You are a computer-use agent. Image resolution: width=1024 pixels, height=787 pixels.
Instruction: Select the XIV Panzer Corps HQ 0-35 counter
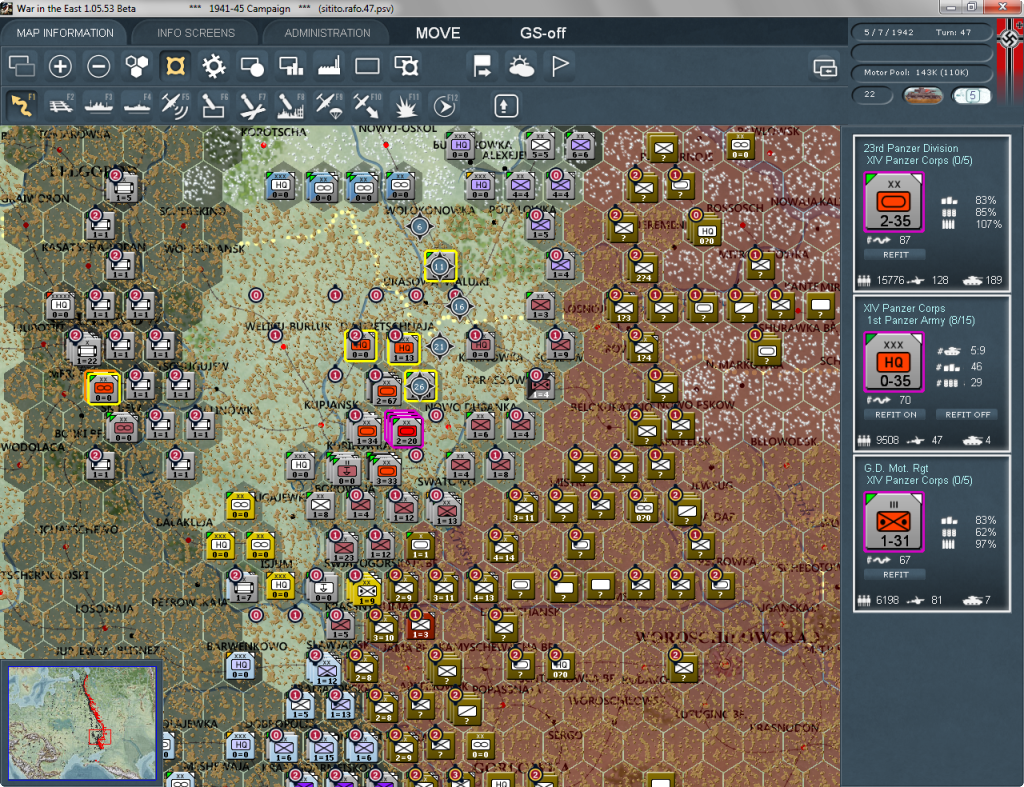pos(893,362)
